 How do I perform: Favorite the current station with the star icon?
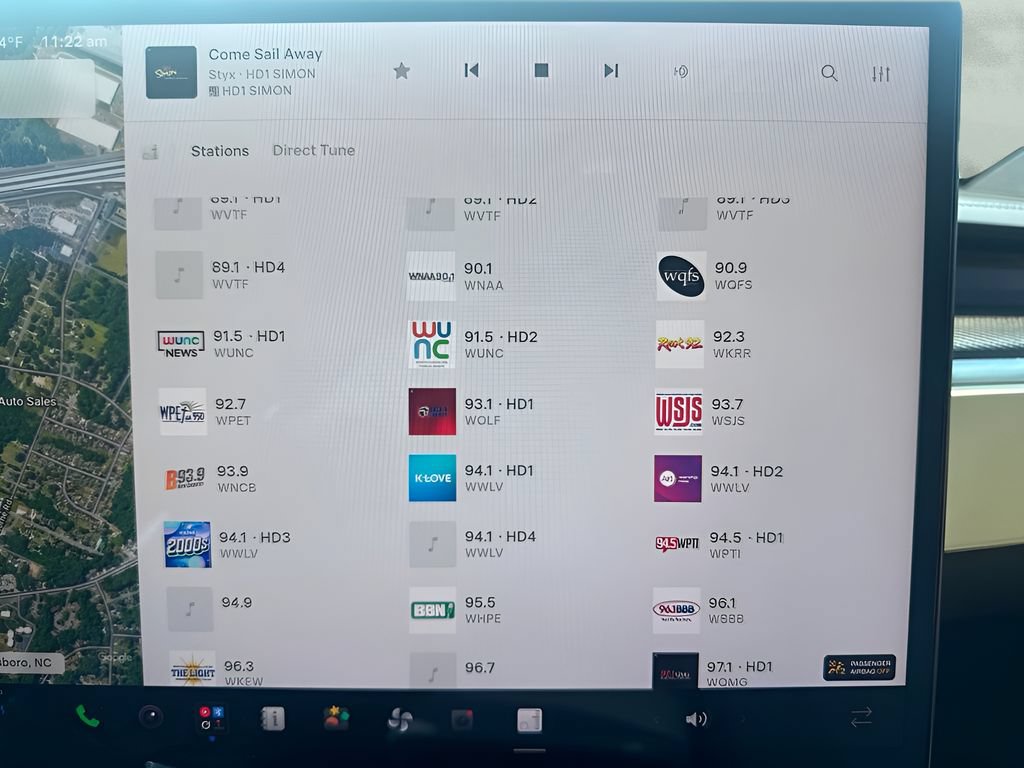(402, 71)
